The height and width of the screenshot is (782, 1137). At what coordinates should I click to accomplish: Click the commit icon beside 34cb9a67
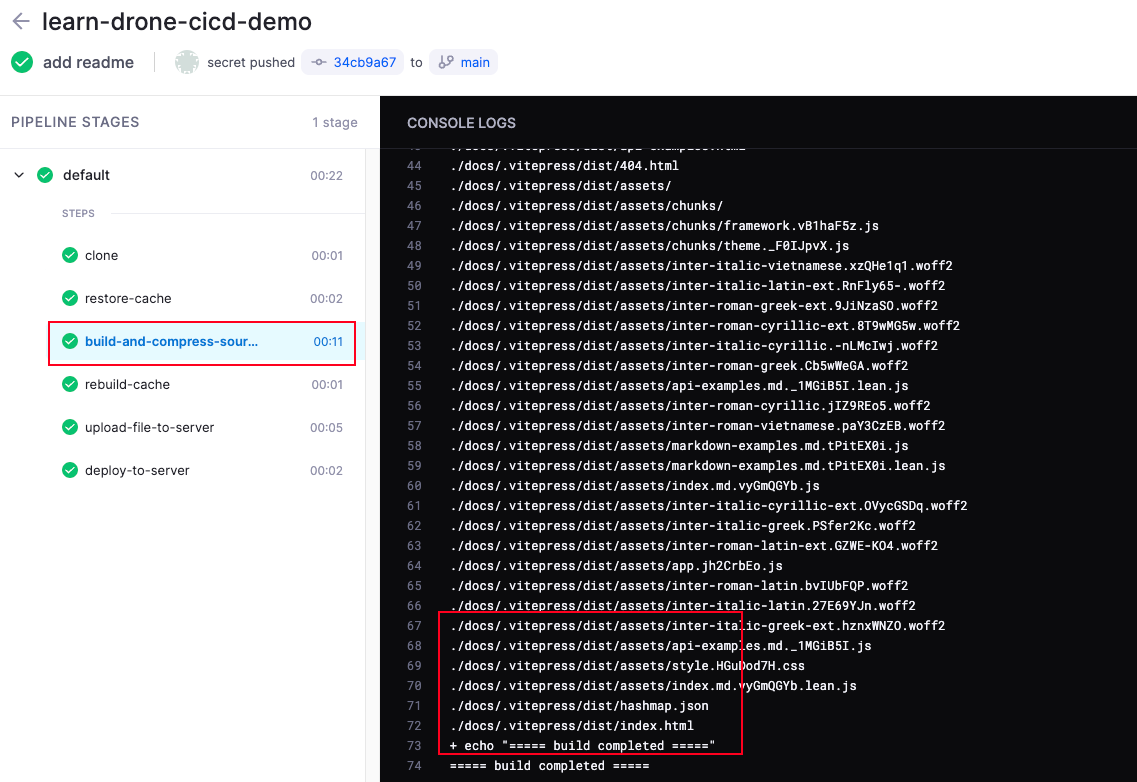point(318,62)
